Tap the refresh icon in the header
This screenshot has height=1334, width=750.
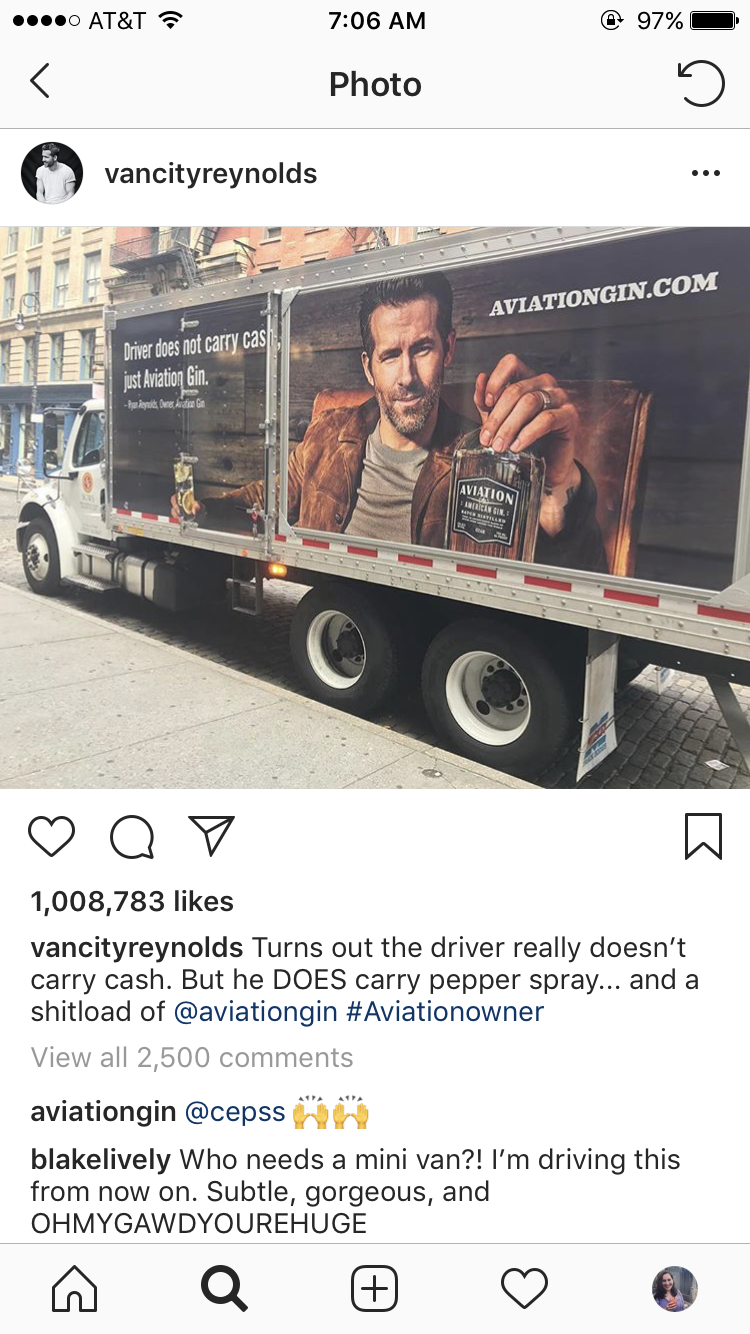(x=701, y=83)
